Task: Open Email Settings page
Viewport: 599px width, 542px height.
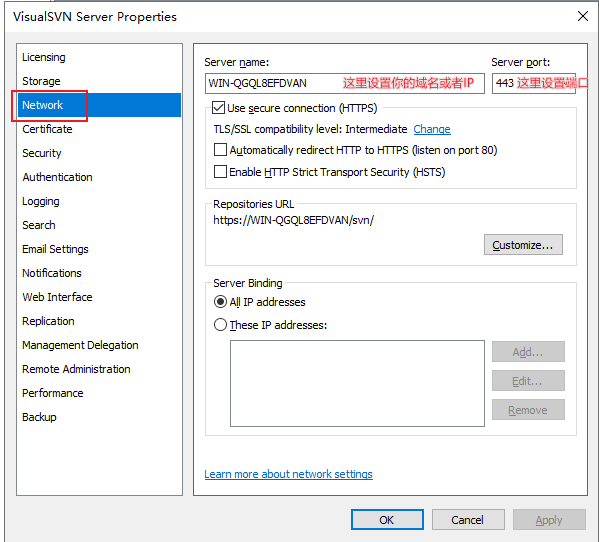Action: (55, 249)
